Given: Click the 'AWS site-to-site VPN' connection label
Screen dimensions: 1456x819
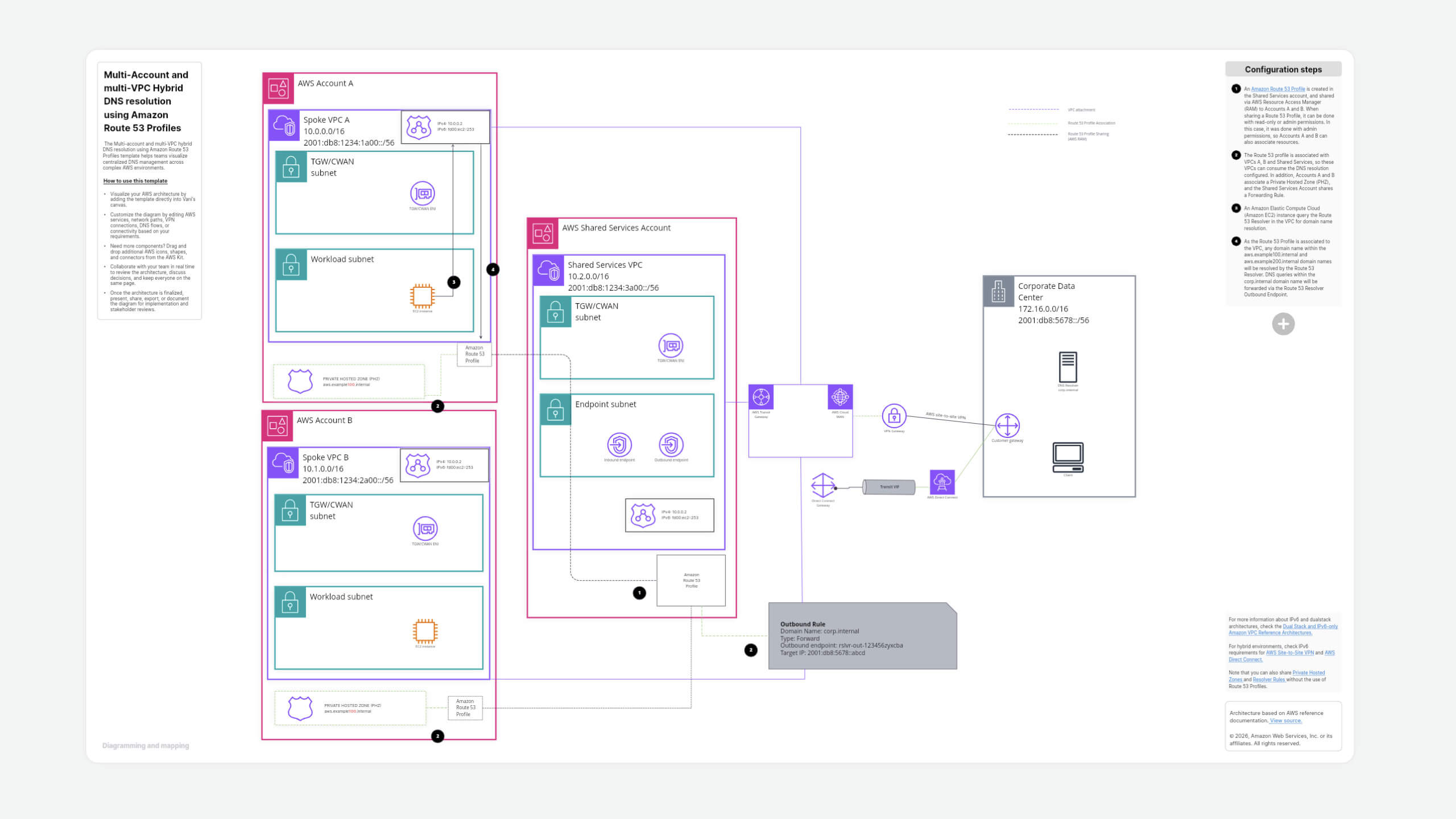Looking at the screenshot, I should click(x=945, y=416).
